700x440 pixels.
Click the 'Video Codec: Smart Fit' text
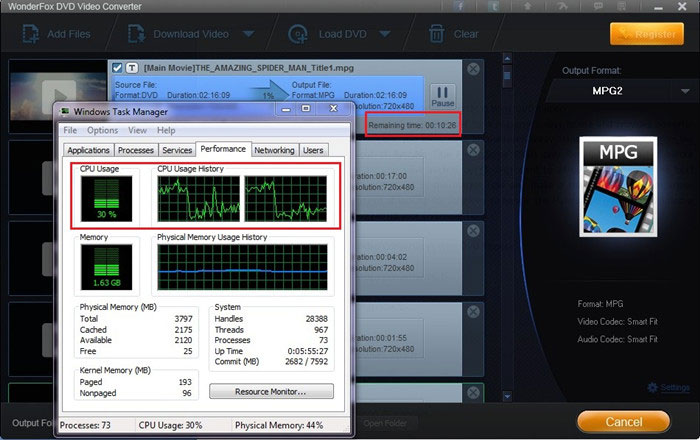617,321
